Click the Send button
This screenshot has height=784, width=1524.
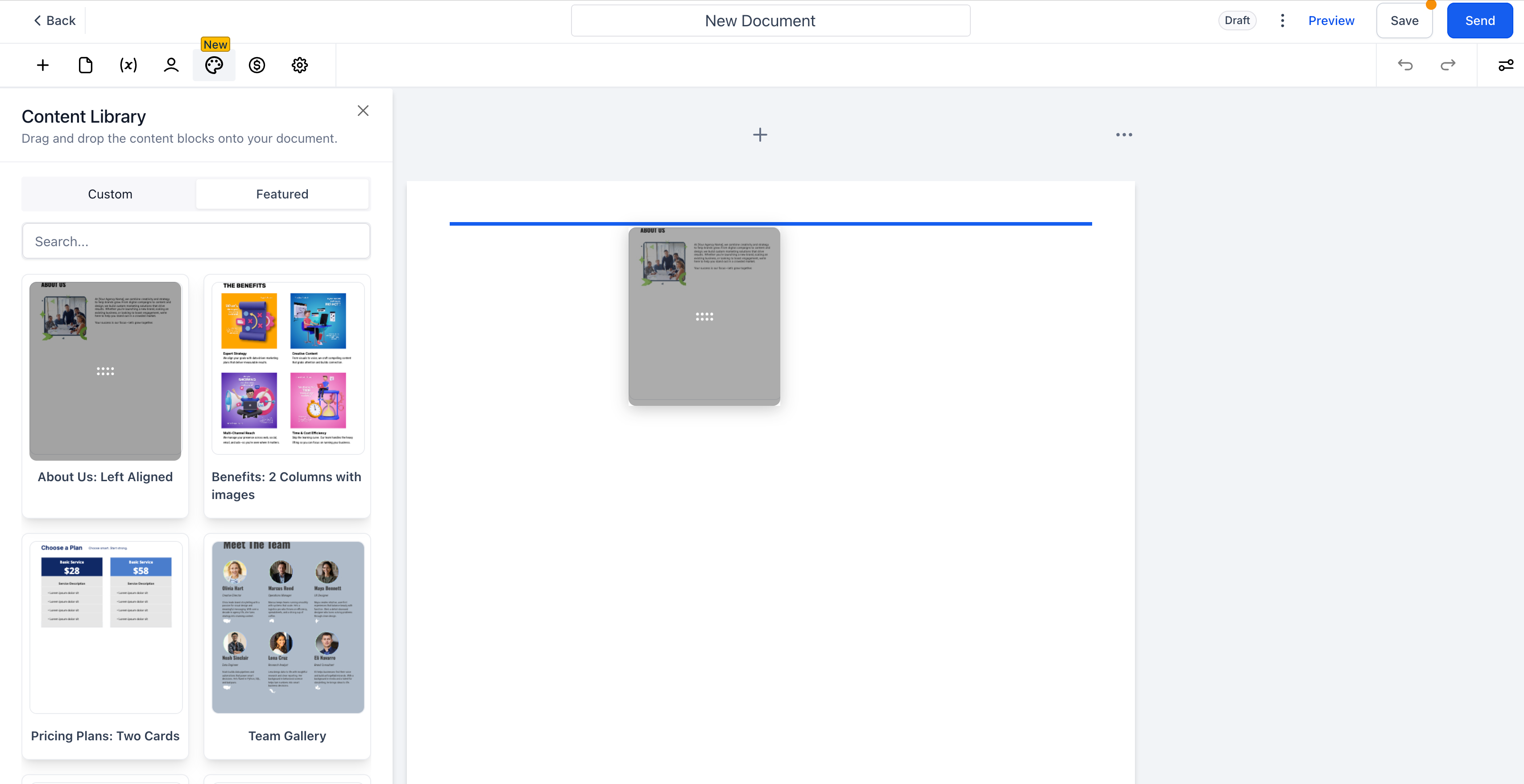pyautogui.click(x=1480, y=20)
